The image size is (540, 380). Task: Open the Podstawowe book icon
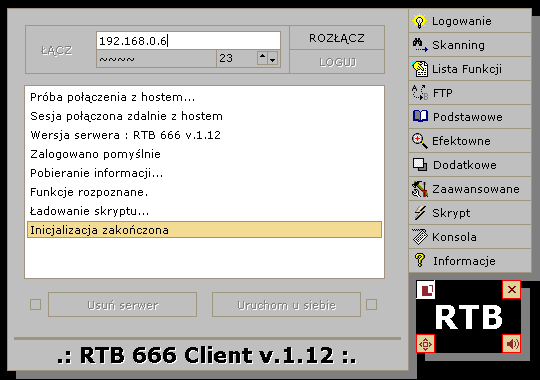tap(420, 116)
